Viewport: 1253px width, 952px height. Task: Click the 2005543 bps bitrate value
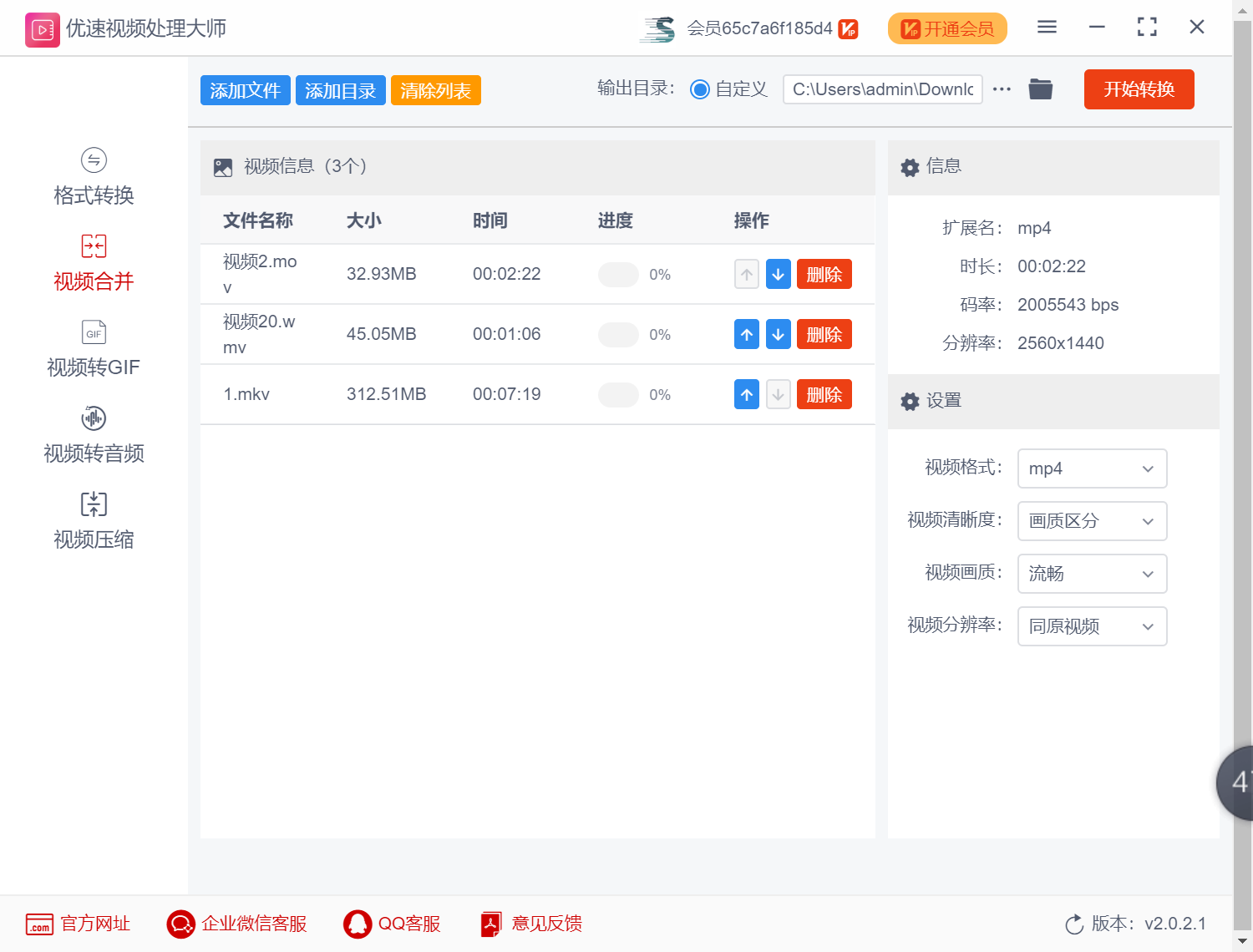click(x=1068, y=305)
